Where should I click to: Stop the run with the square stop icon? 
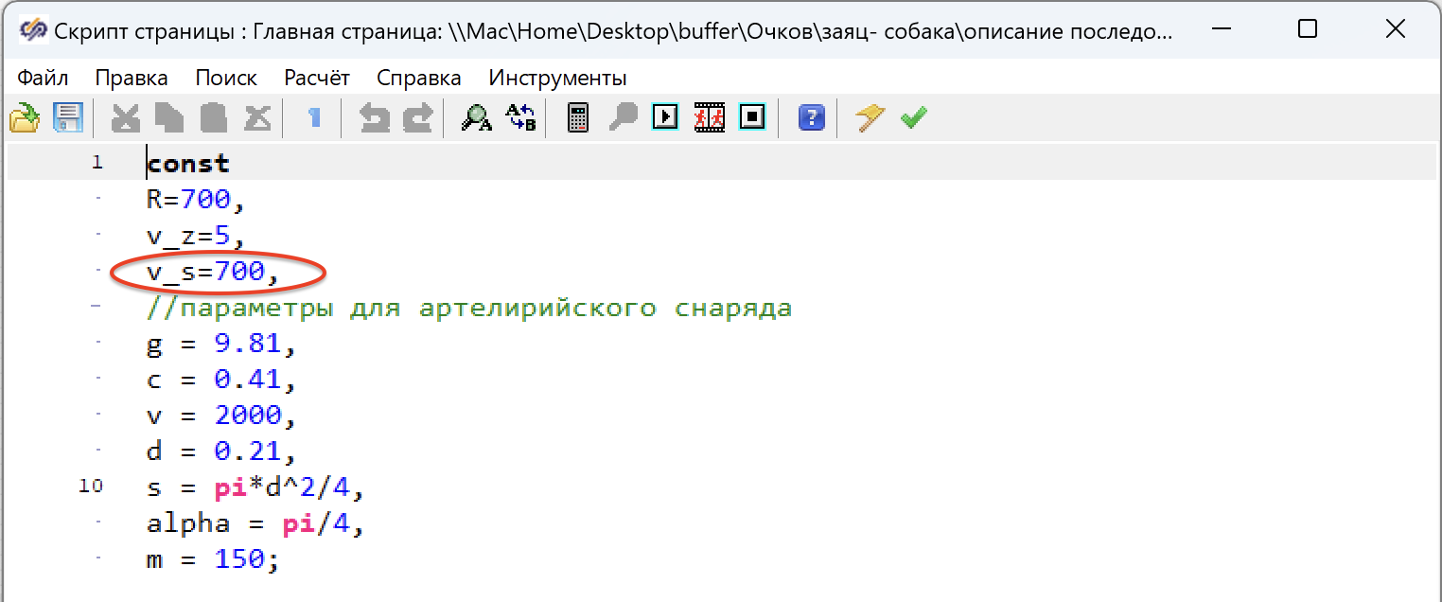[753, 118]
